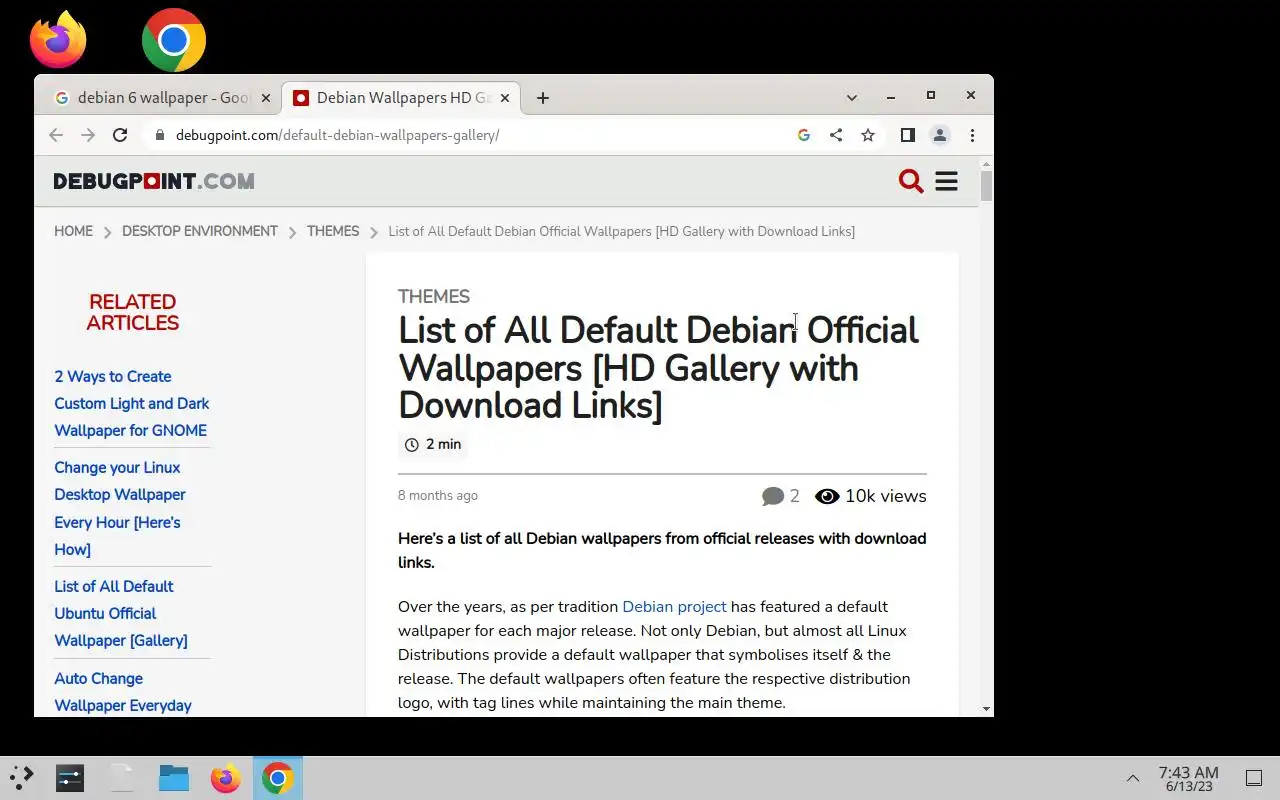Launch Firefox from the taskbar
Viewport: 1280px width, 800px height.
[226, 778]
